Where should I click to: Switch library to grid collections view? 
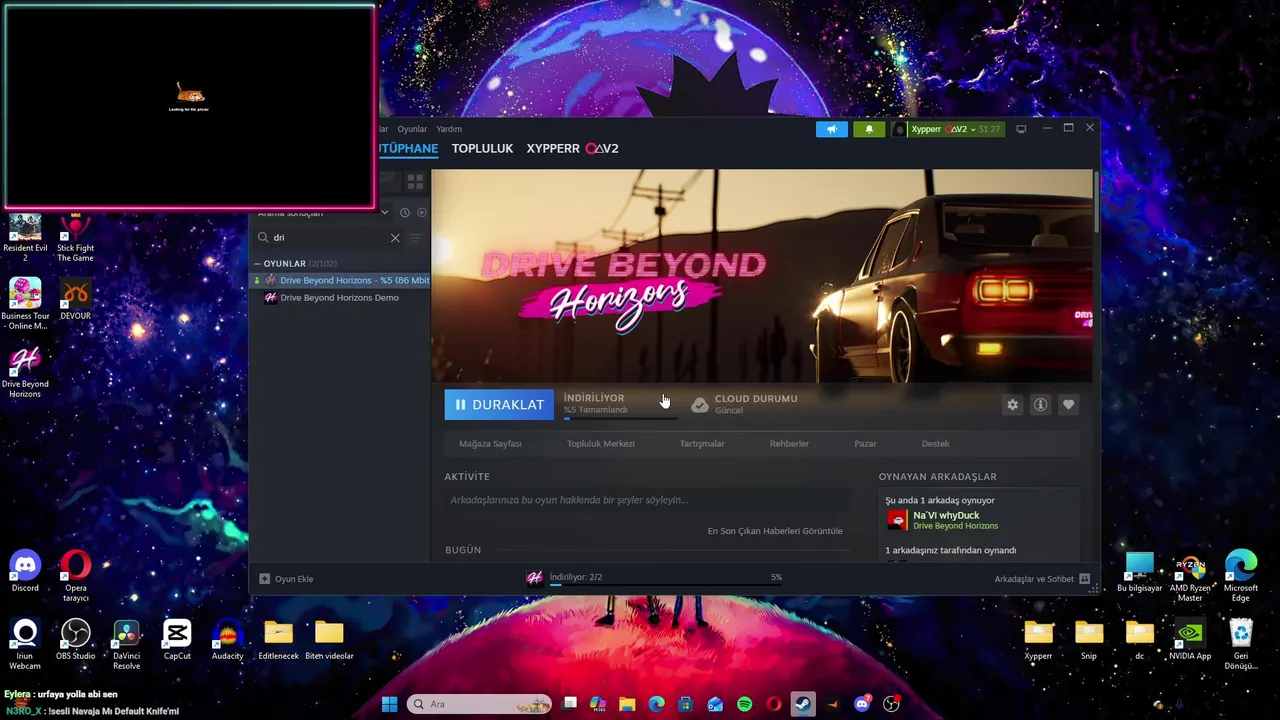point(415,182)
